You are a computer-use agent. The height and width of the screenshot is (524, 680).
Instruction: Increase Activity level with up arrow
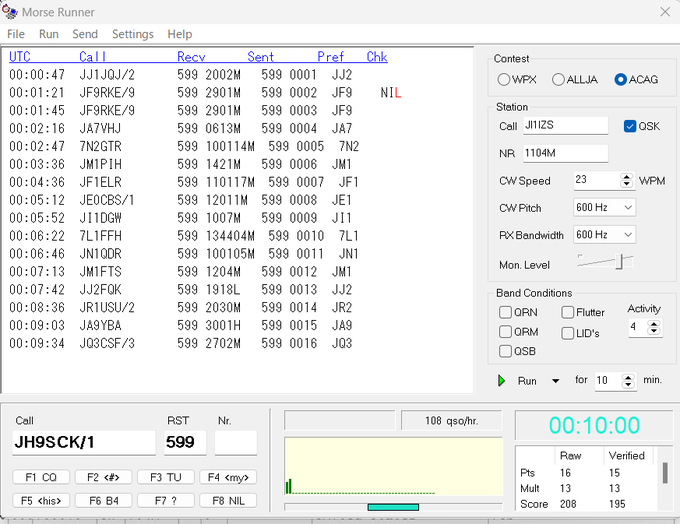(x=654, y=323)
